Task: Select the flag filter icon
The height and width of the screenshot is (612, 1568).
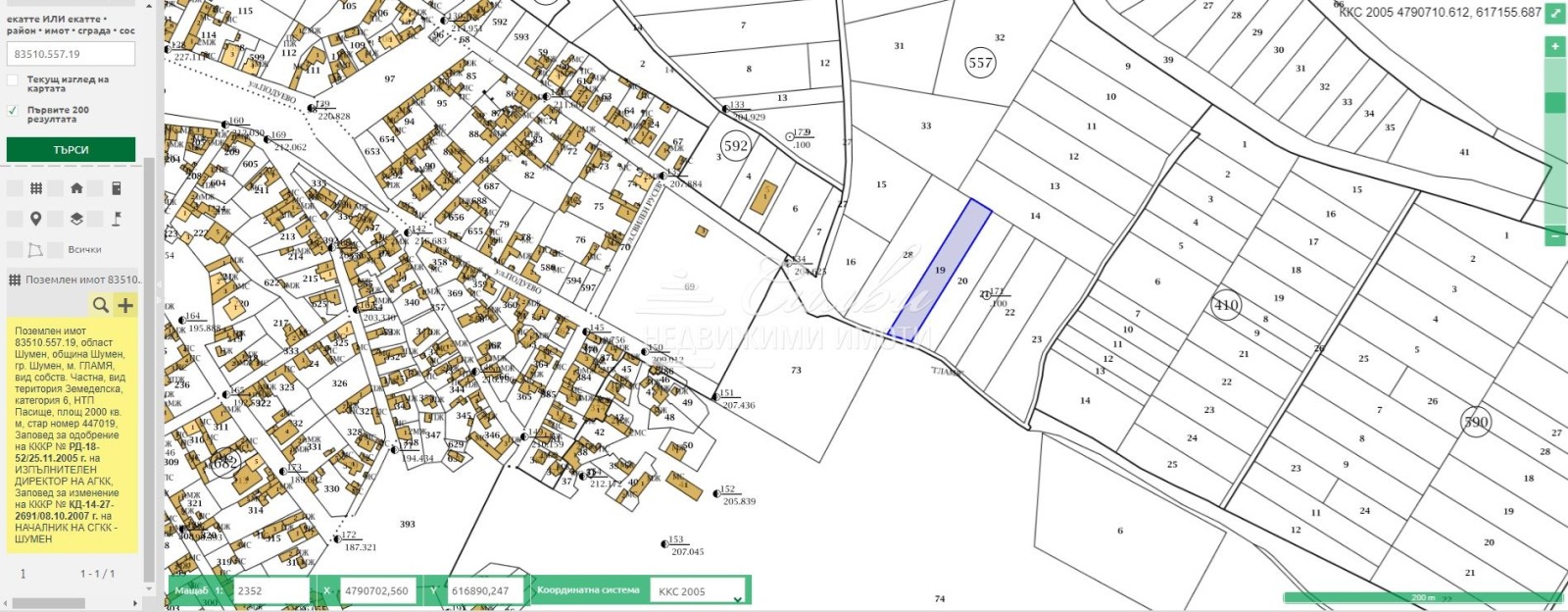Action: click(117, 219)
